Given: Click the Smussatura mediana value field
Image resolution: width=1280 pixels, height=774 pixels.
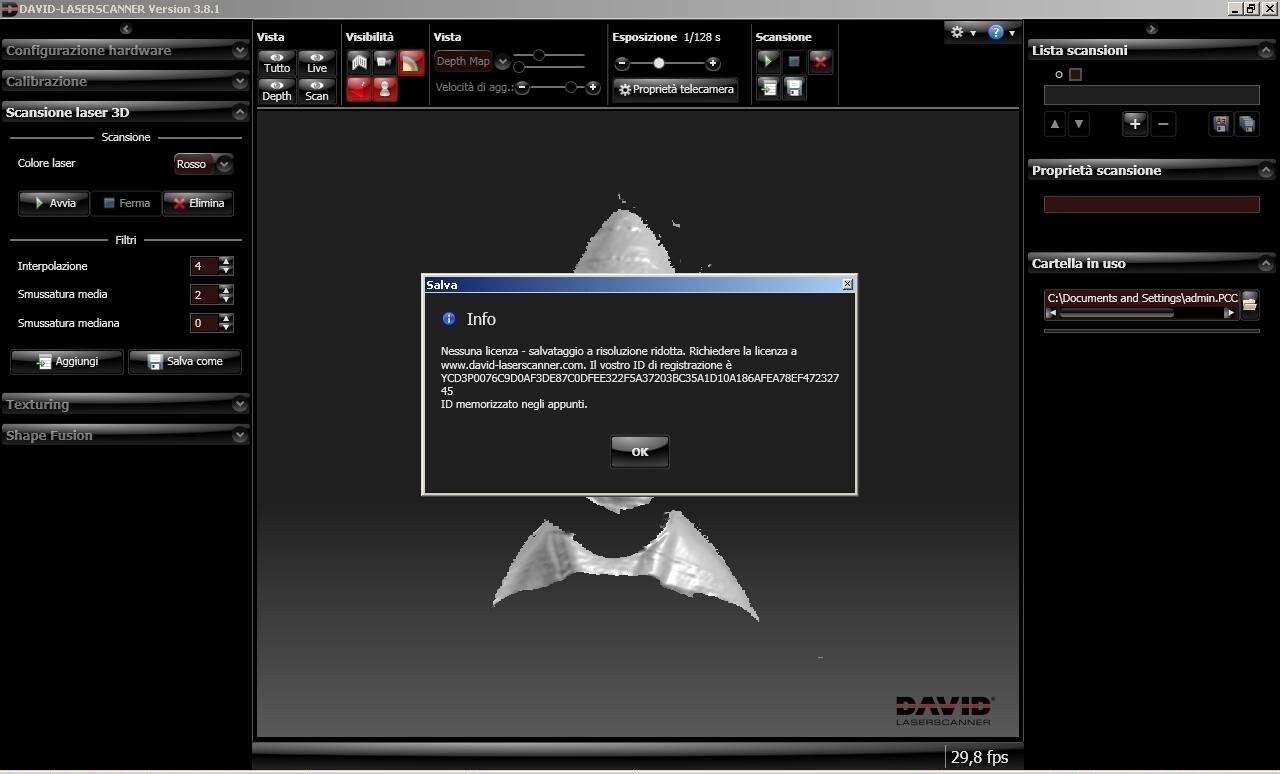Looking at the screenshot, I should click(x=204, y=323).
